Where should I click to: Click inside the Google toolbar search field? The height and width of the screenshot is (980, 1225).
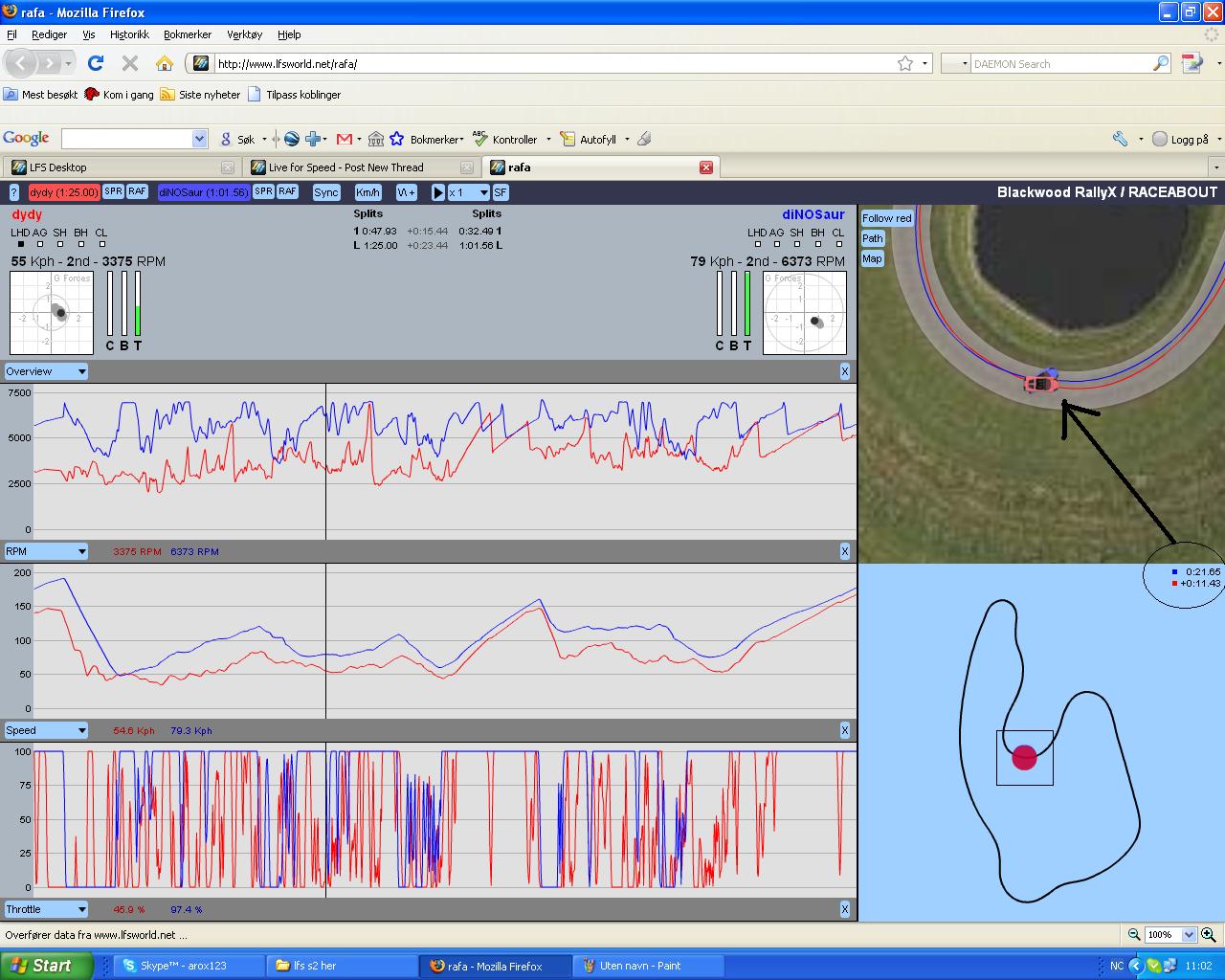[x=127, y=139]
